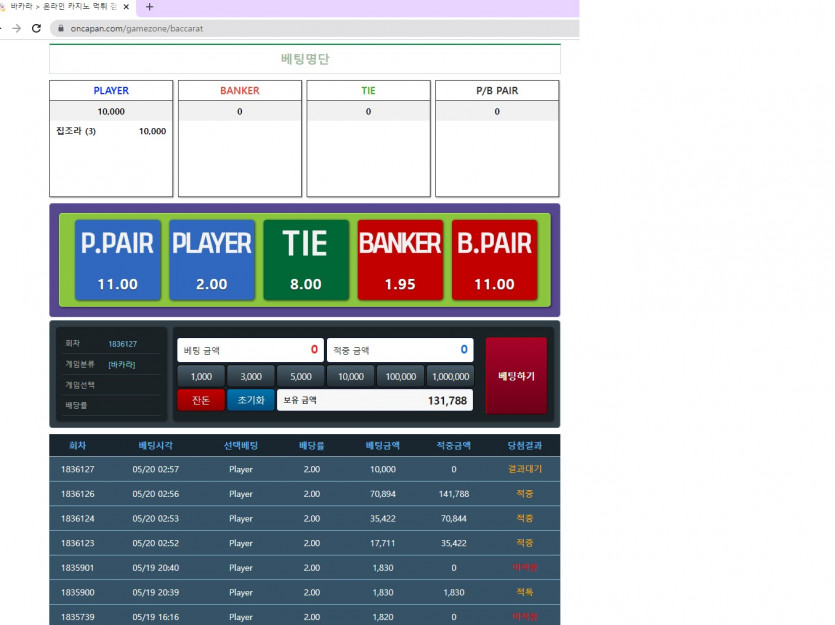This screenshot has height=625, width=835.
Task: Click the 베팅명단 heading
Action: pos(305,59)
